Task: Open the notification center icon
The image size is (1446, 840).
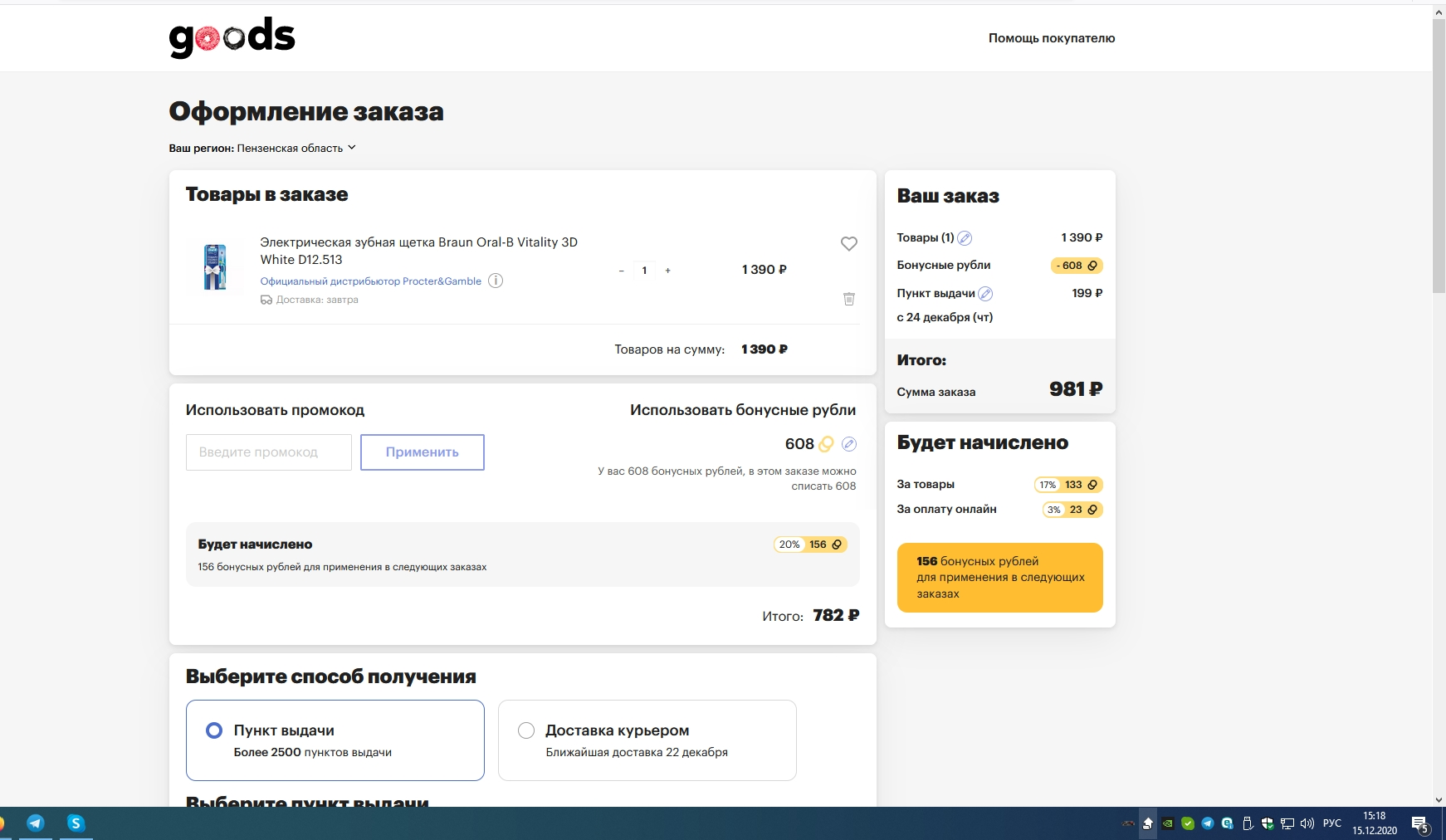Action: click(1420, 824)
